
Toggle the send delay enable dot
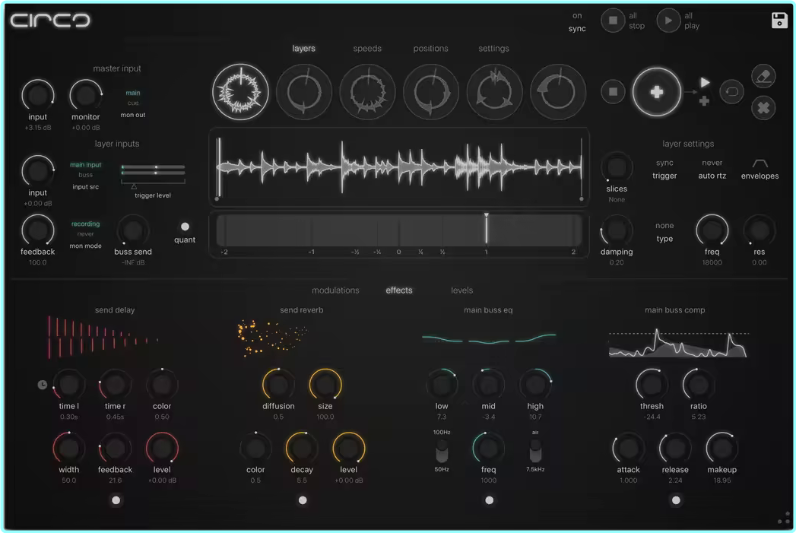pos(115,500)
